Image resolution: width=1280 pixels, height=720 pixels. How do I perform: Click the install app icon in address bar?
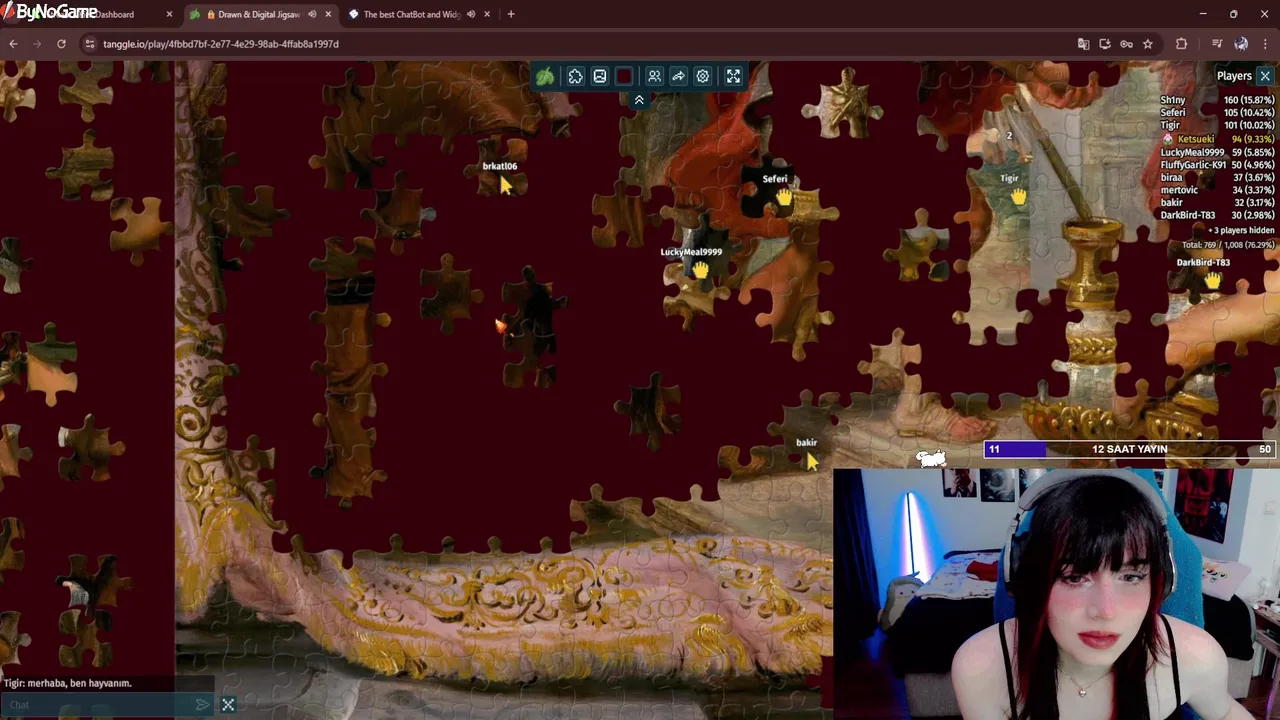click(1105, 44)
